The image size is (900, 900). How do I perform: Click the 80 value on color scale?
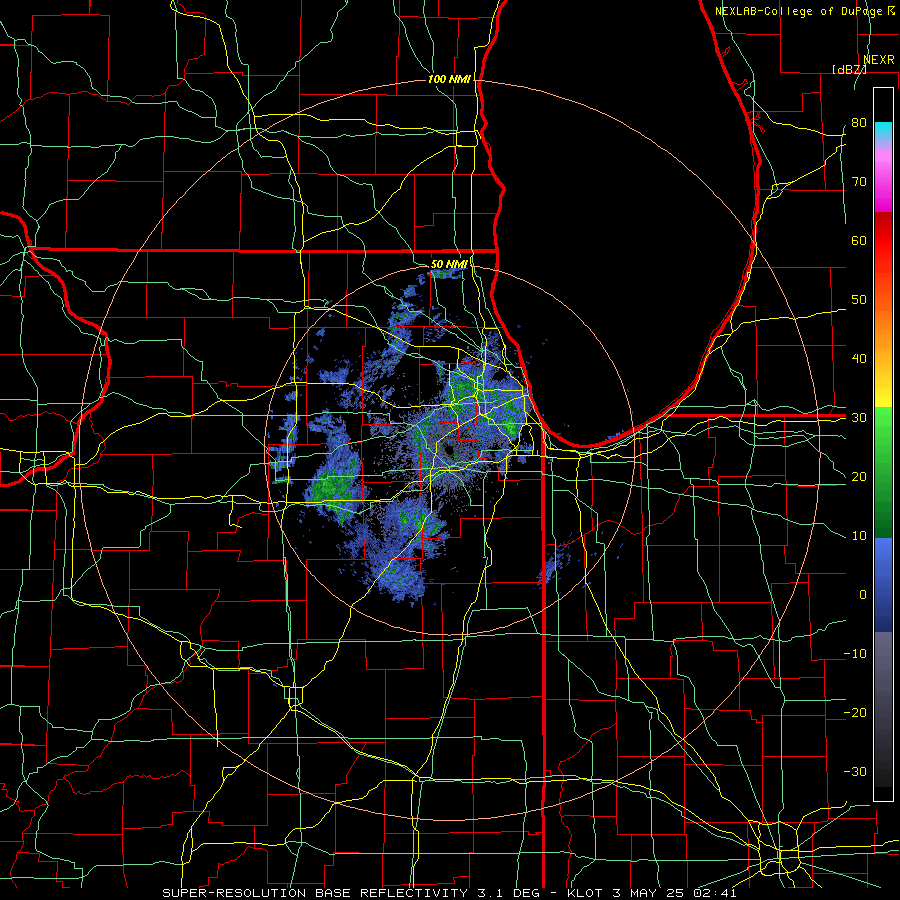[859, 123]
